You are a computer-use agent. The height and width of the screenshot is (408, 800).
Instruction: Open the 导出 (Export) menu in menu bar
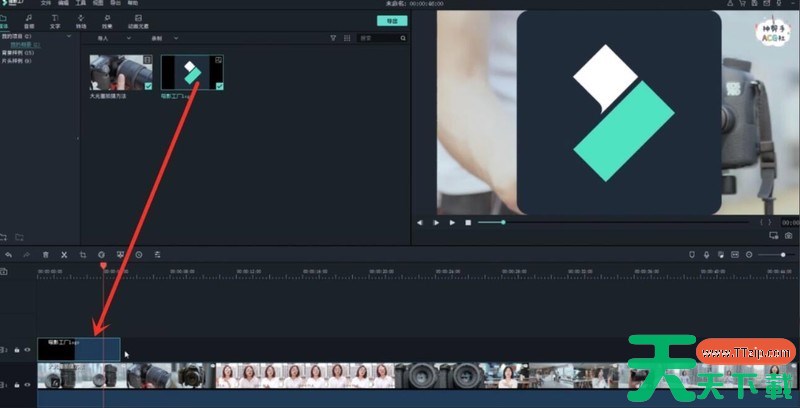(115, 3)
